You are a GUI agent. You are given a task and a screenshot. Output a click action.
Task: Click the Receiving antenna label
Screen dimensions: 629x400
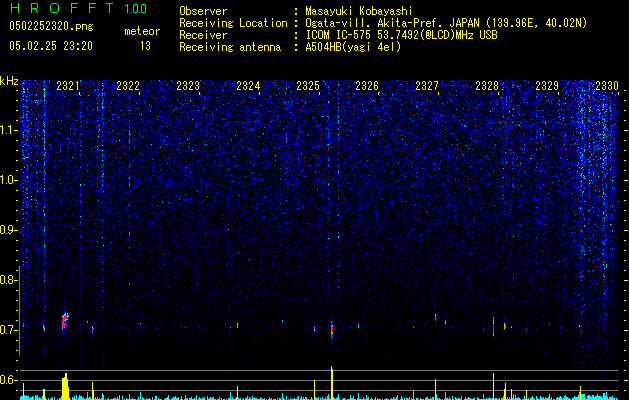[230, 47]
